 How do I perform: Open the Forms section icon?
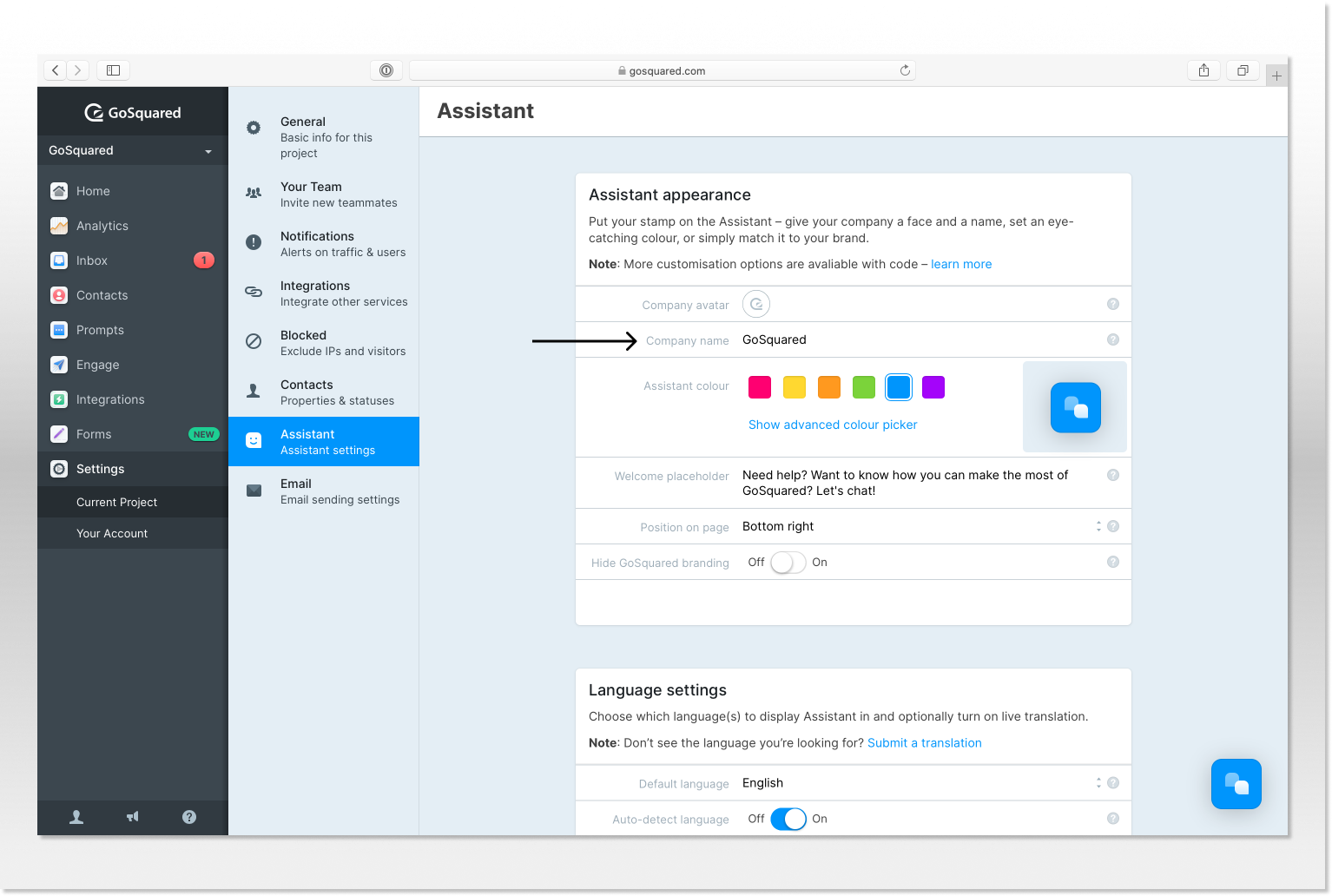pos(59,434)
